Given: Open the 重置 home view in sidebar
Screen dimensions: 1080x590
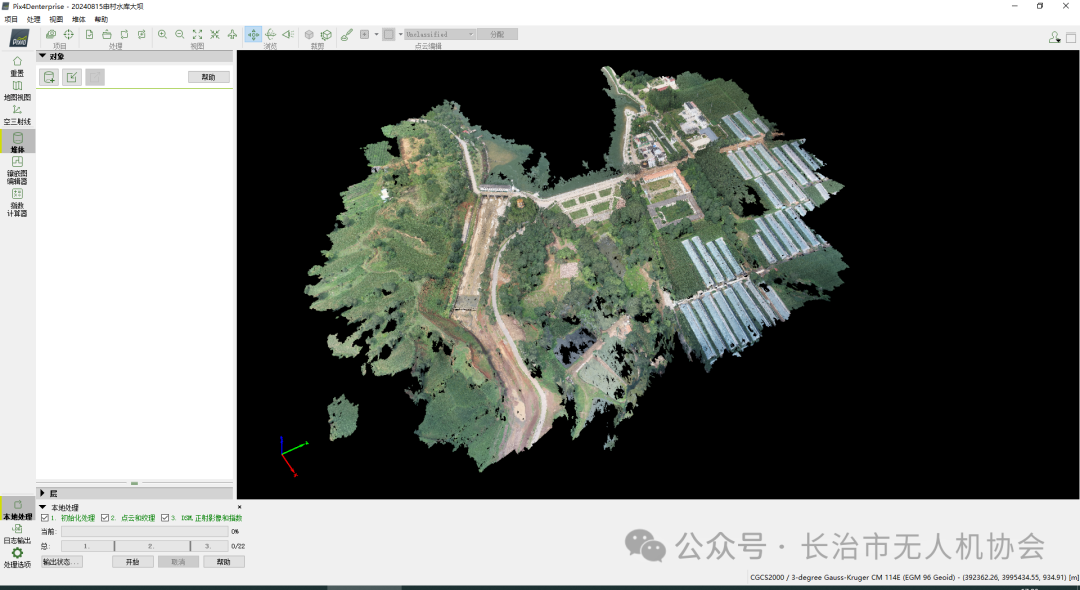Looking at the screenshot, I should pyautogui.click(x=17, y=66).
